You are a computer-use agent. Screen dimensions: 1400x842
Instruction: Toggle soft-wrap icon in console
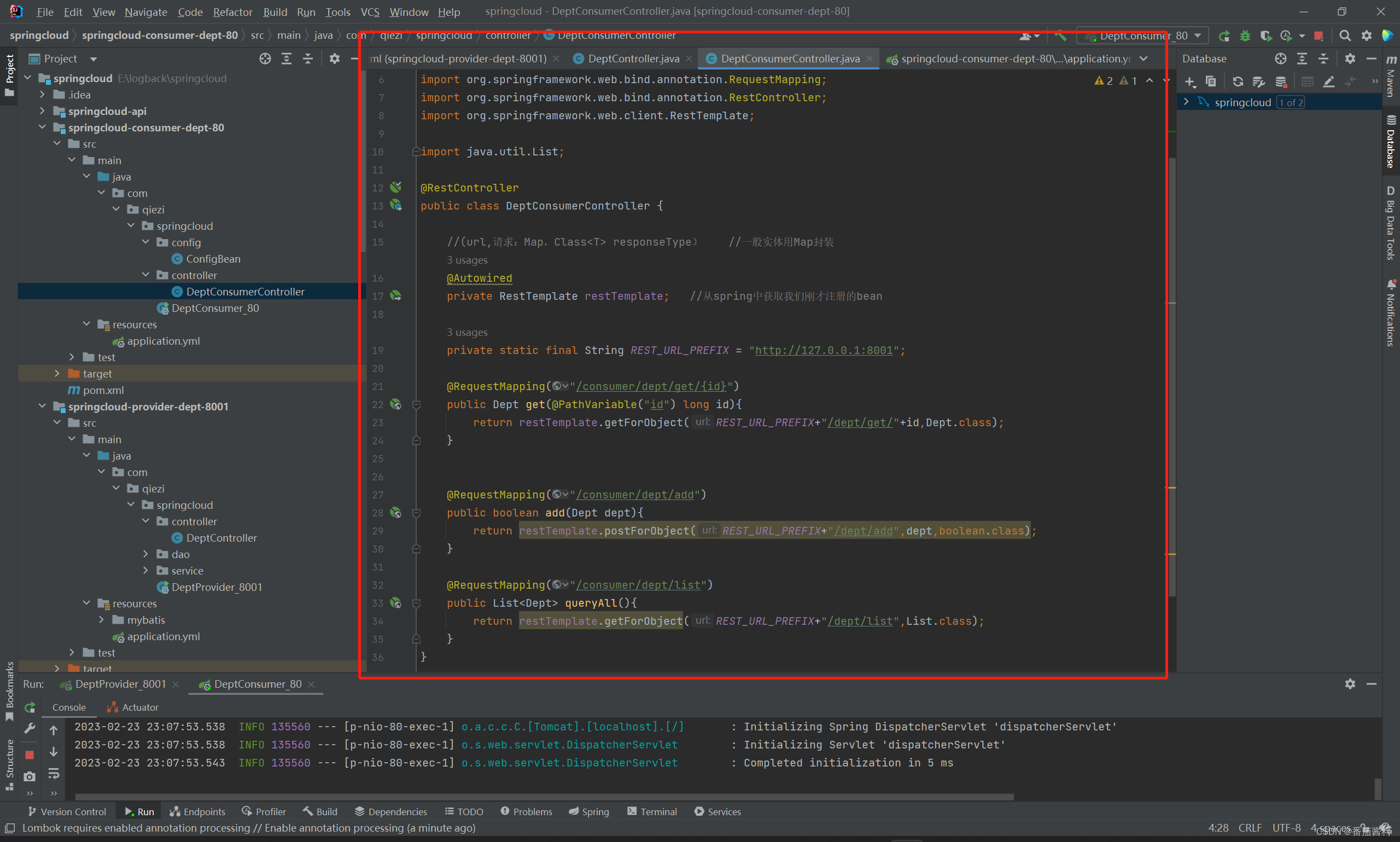pos(54,774)
